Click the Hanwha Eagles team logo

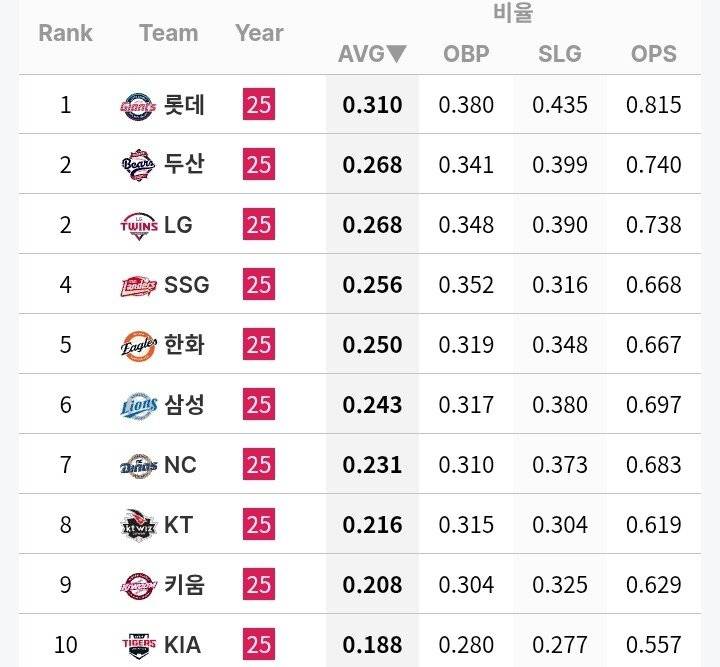pyautogui.click(x=138, y=345)
